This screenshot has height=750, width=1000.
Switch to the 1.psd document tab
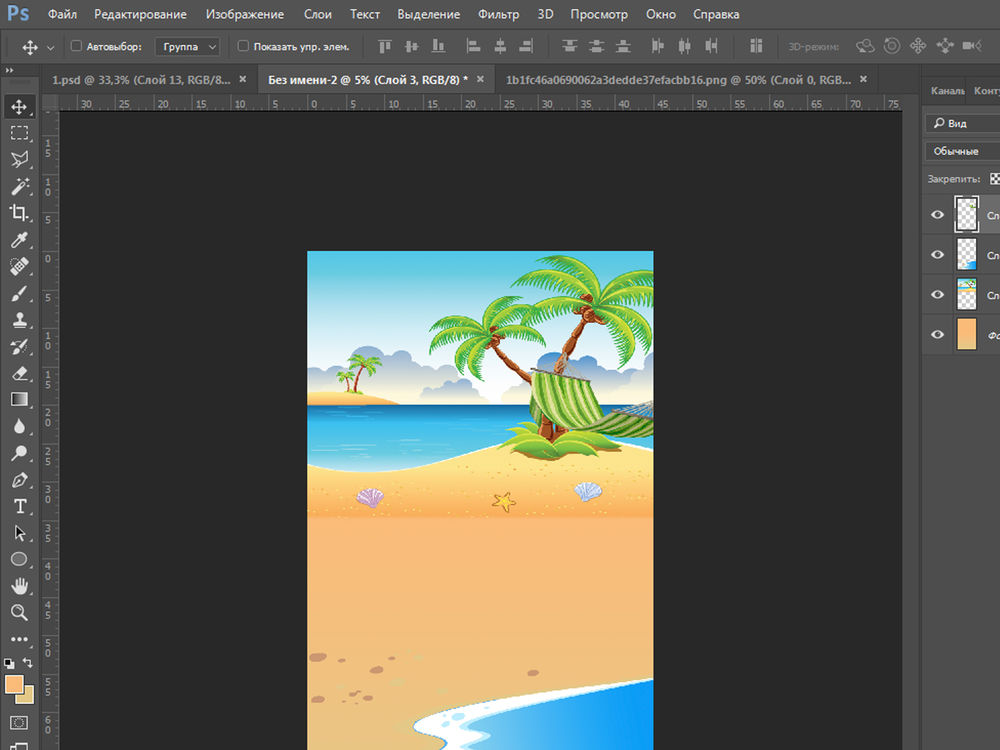click(140, 80)
